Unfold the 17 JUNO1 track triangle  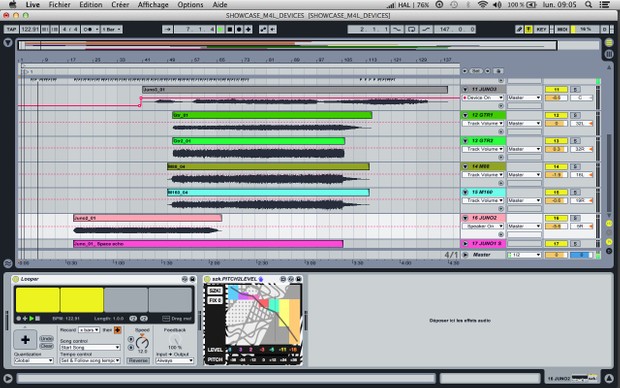pyautogui.click(x=465, y=244)
